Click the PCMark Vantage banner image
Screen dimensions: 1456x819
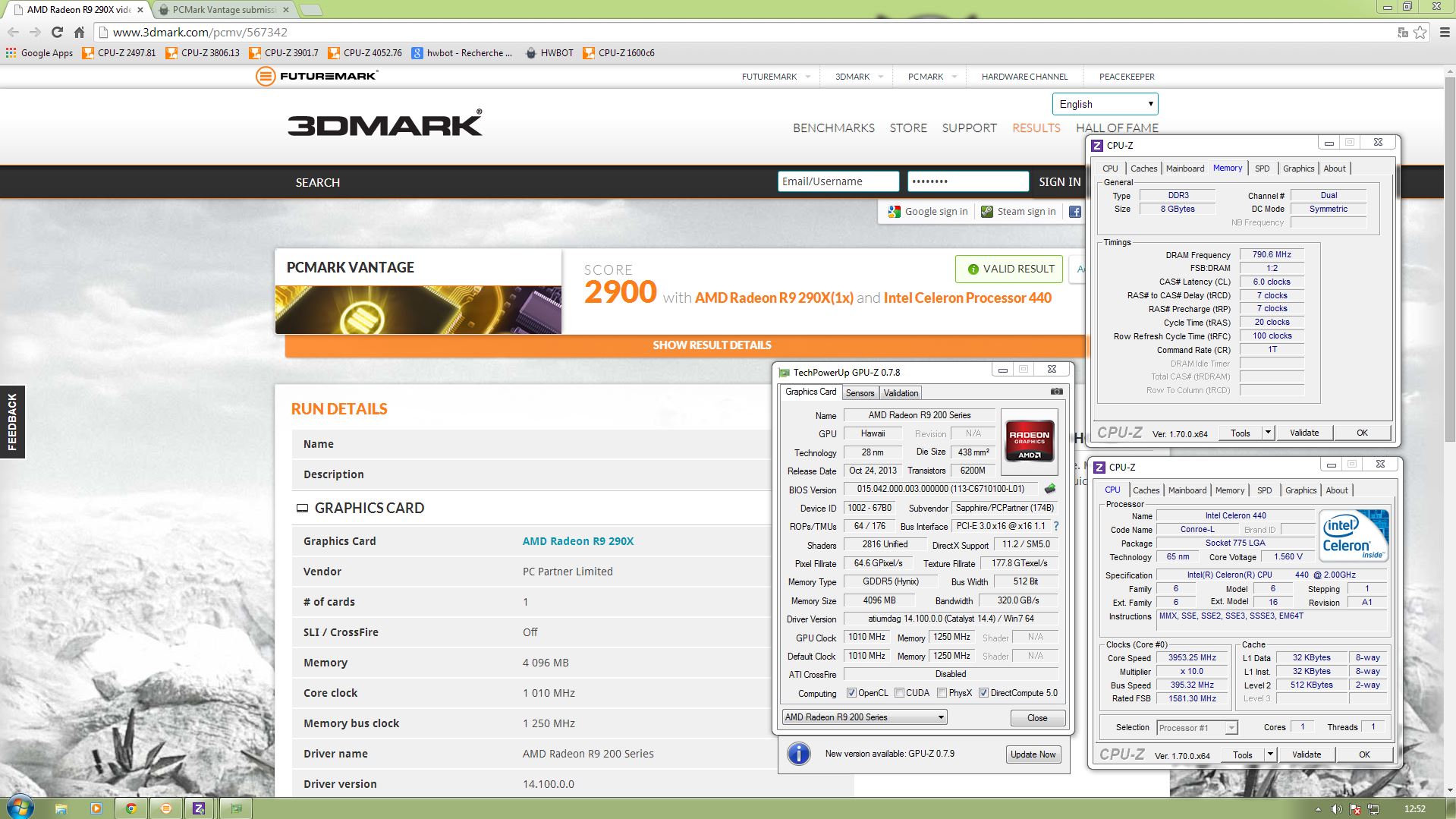(x=418, y=310)
